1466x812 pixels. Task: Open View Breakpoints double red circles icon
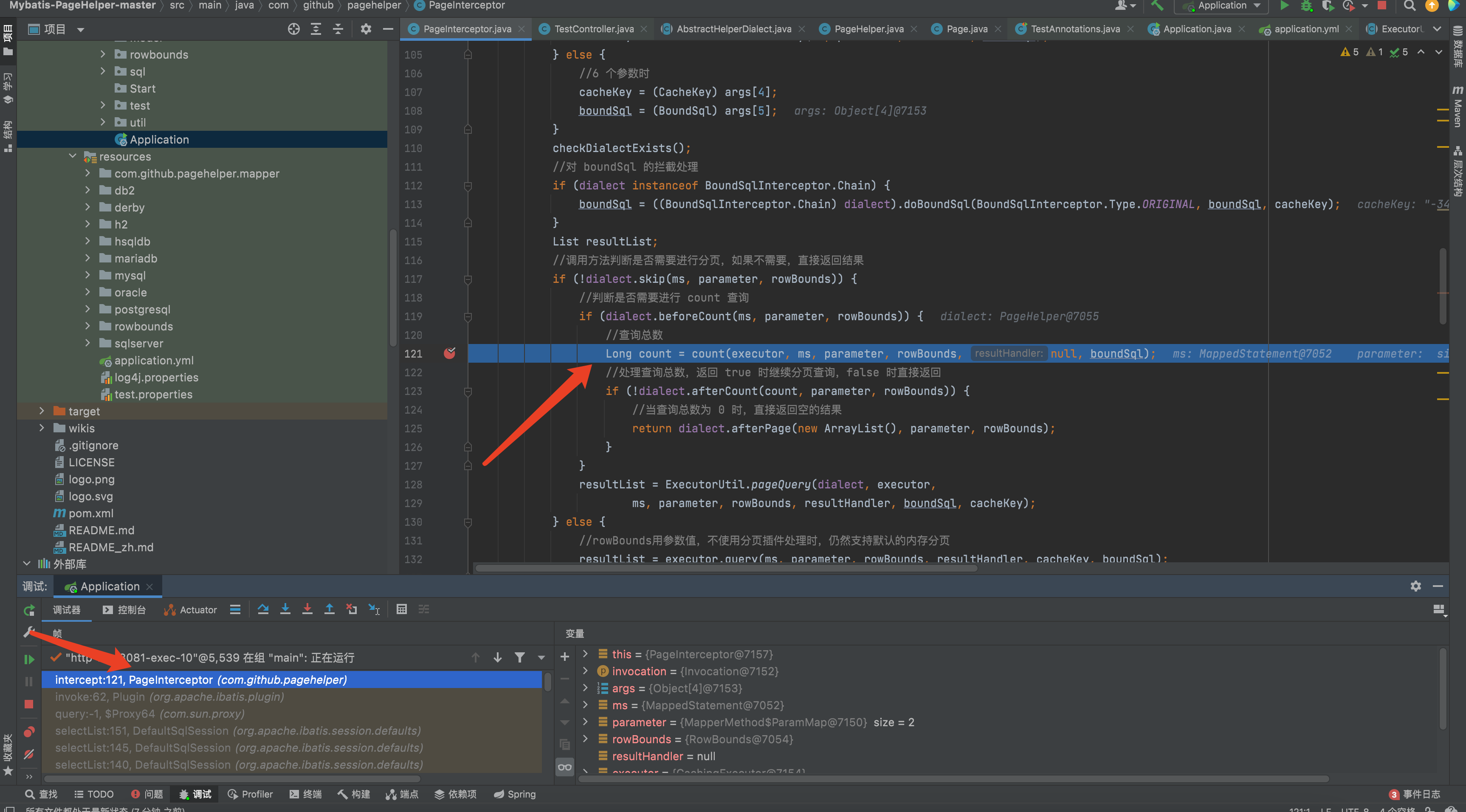pyautogui.click(x=29, y=732)
